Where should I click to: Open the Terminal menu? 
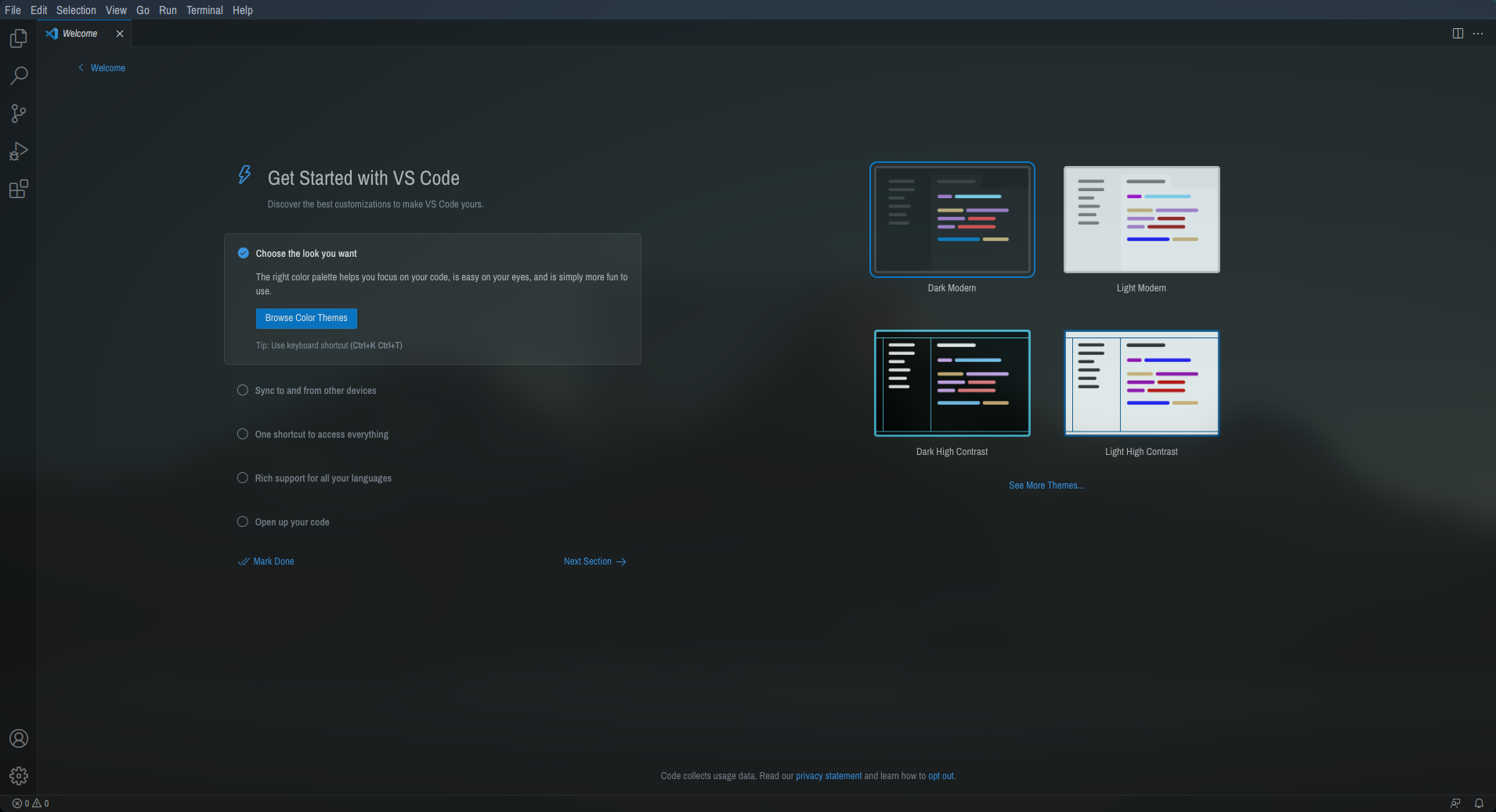click(204, 10)
